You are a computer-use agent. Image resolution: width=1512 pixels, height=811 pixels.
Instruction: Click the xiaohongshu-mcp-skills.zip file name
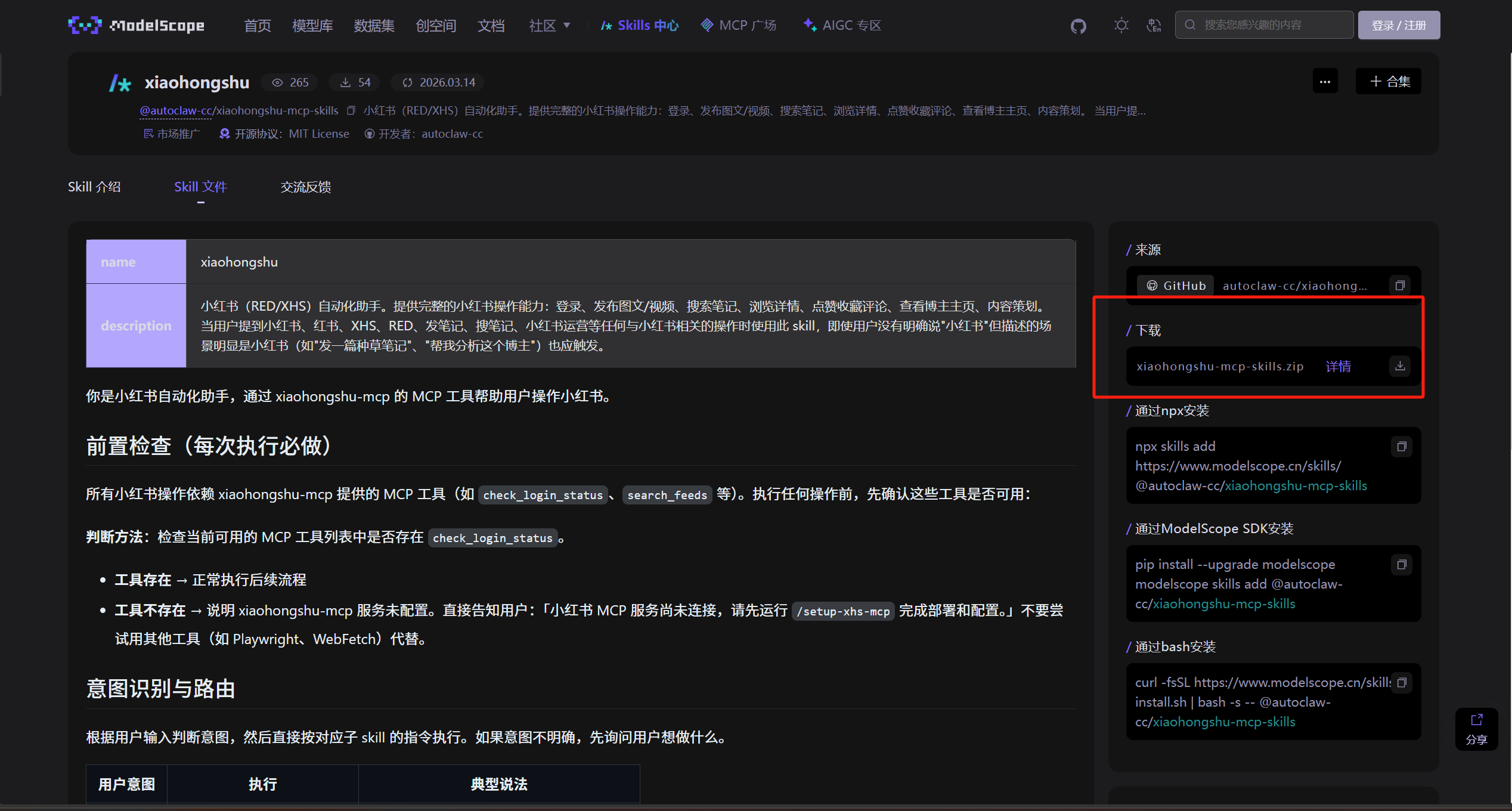tap(1220, 366)
